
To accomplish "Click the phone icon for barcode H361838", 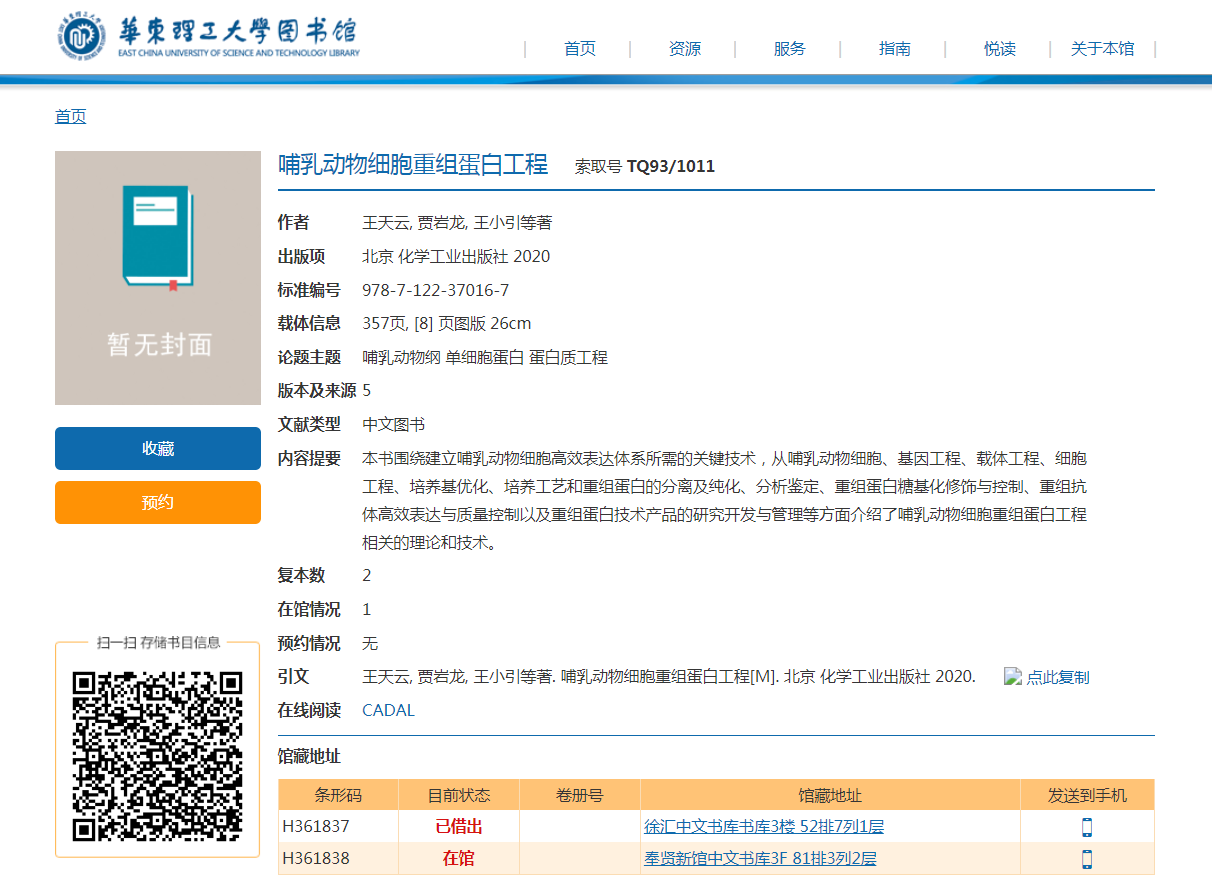I will pyautogui.click(x=1087, y=859).
